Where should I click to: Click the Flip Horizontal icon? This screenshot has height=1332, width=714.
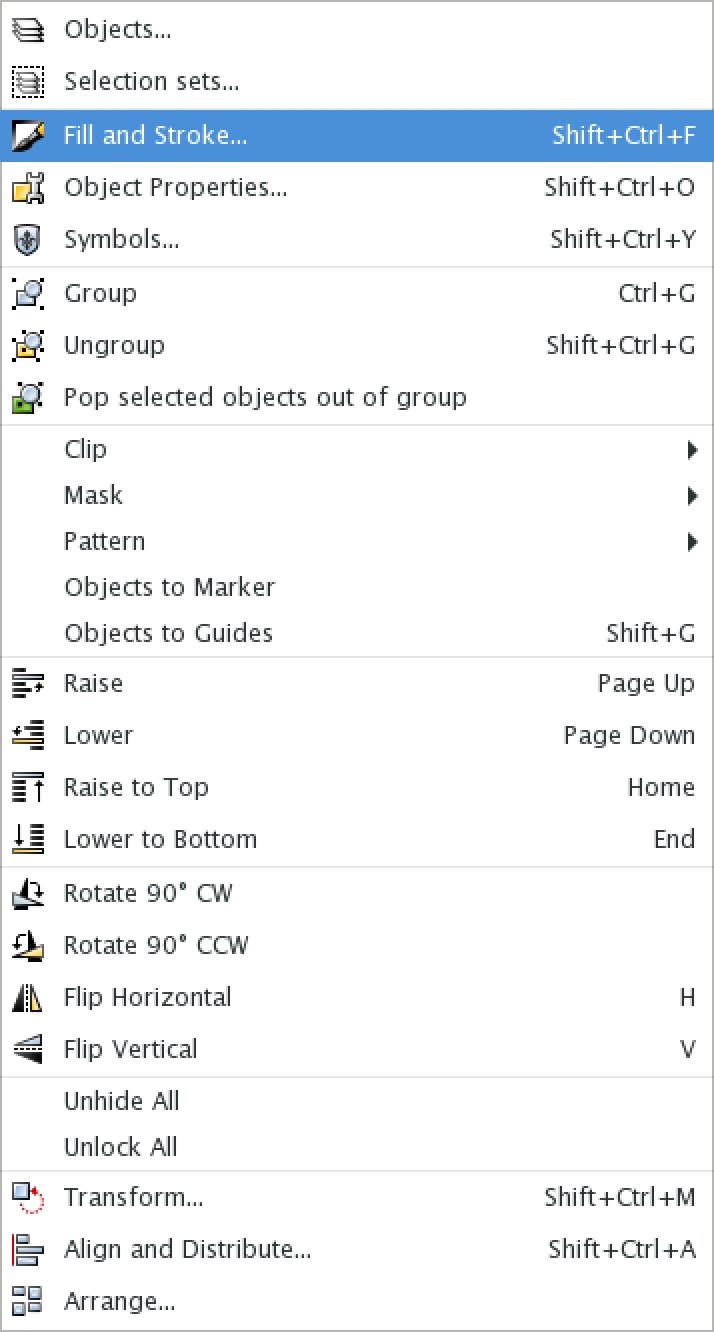(x=27, y=997)
